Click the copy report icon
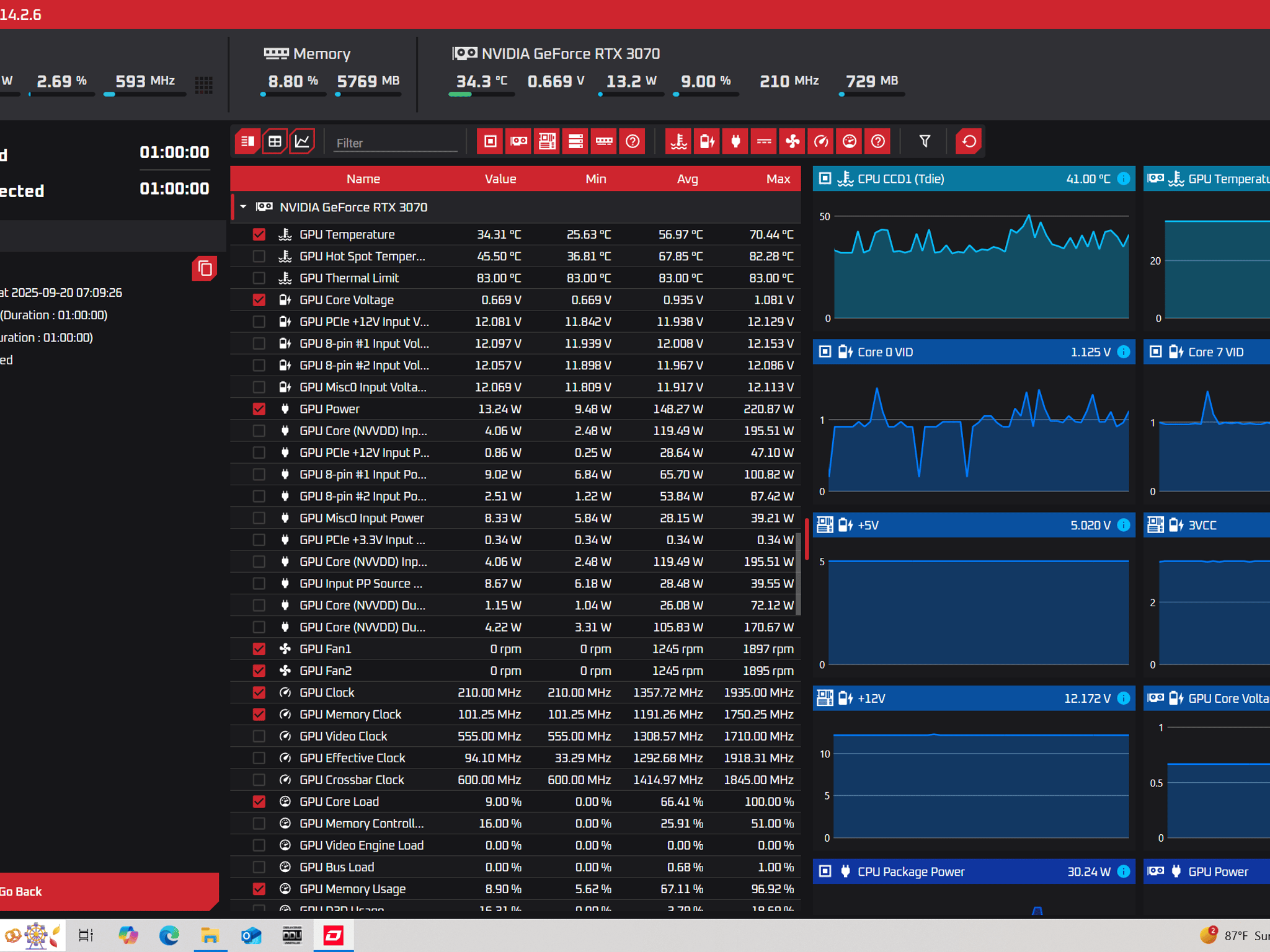1270x952 pixels. (x=205, y=268)
